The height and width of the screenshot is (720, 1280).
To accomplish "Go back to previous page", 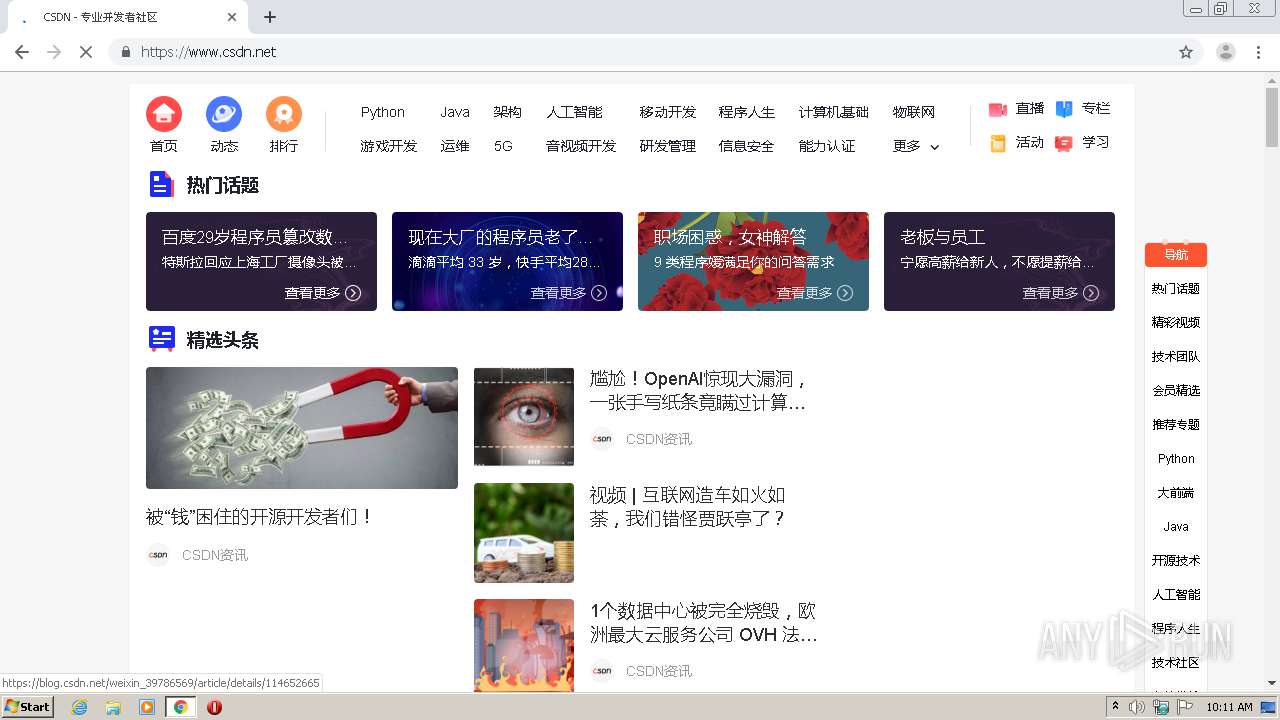I will coord(22,52).
